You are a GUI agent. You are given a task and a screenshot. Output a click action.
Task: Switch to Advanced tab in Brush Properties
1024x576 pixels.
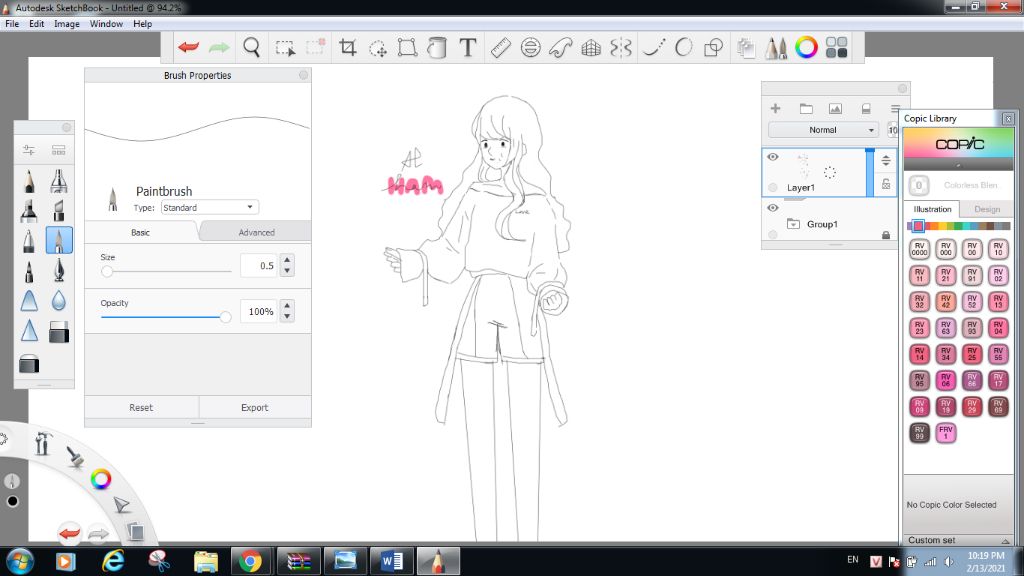pyautogui.click(x=257, y=232)
